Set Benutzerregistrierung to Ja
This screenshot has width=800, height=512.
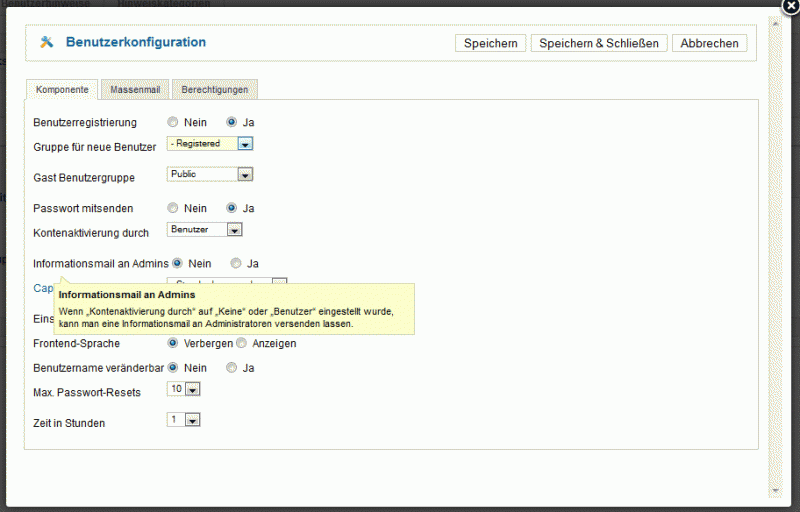[x=232, y=122]
